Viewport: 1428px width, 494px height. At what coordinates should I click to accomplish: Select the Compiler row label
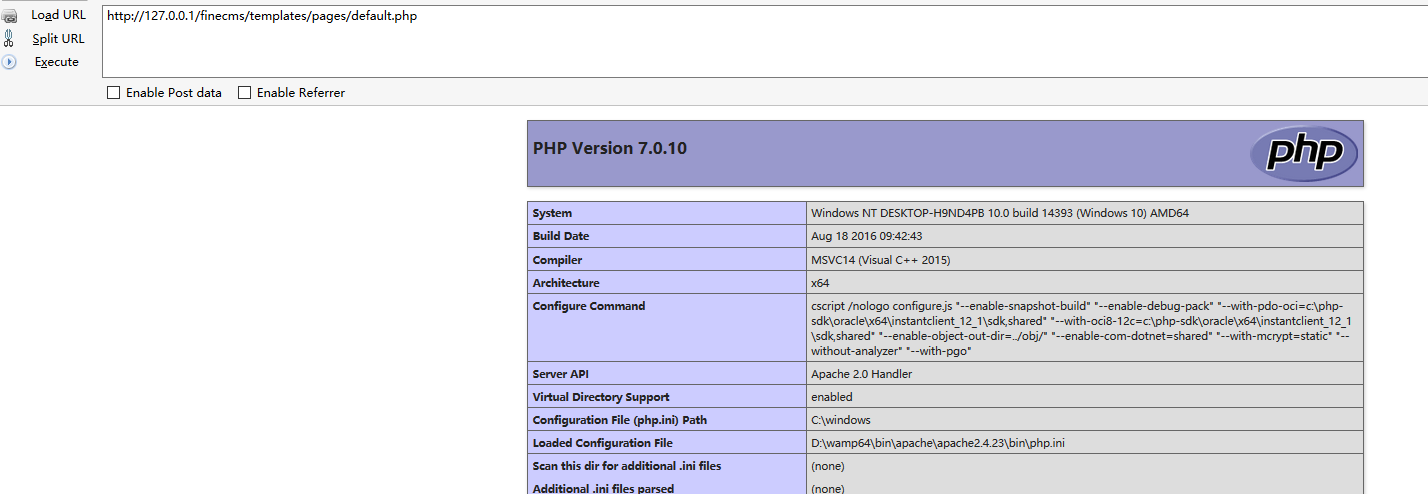tap(557, 260)
